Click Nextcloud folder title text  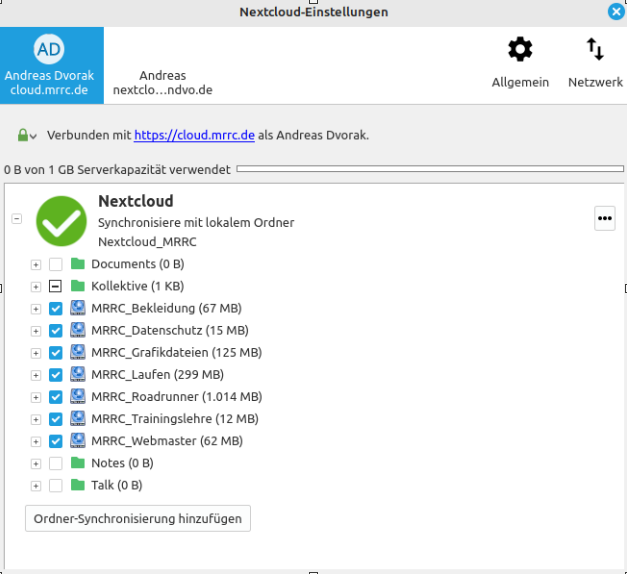tap(136, 201)
